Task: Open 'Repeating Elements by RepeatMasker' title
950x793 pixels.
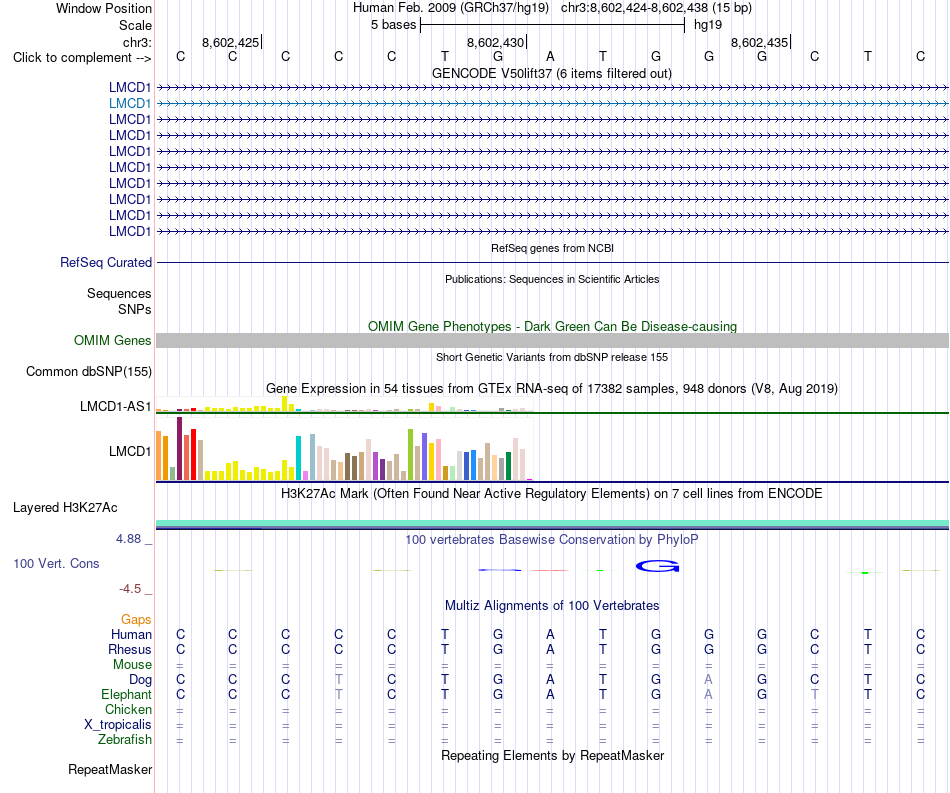Action: click(x=552, y=755)
